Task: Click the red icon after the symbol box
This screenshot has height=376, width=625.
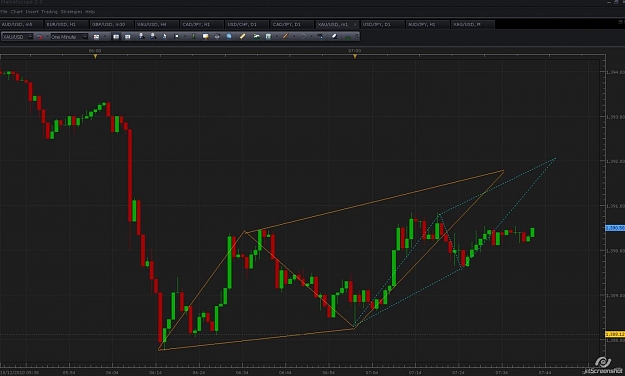Action: [x=40, y=37]
